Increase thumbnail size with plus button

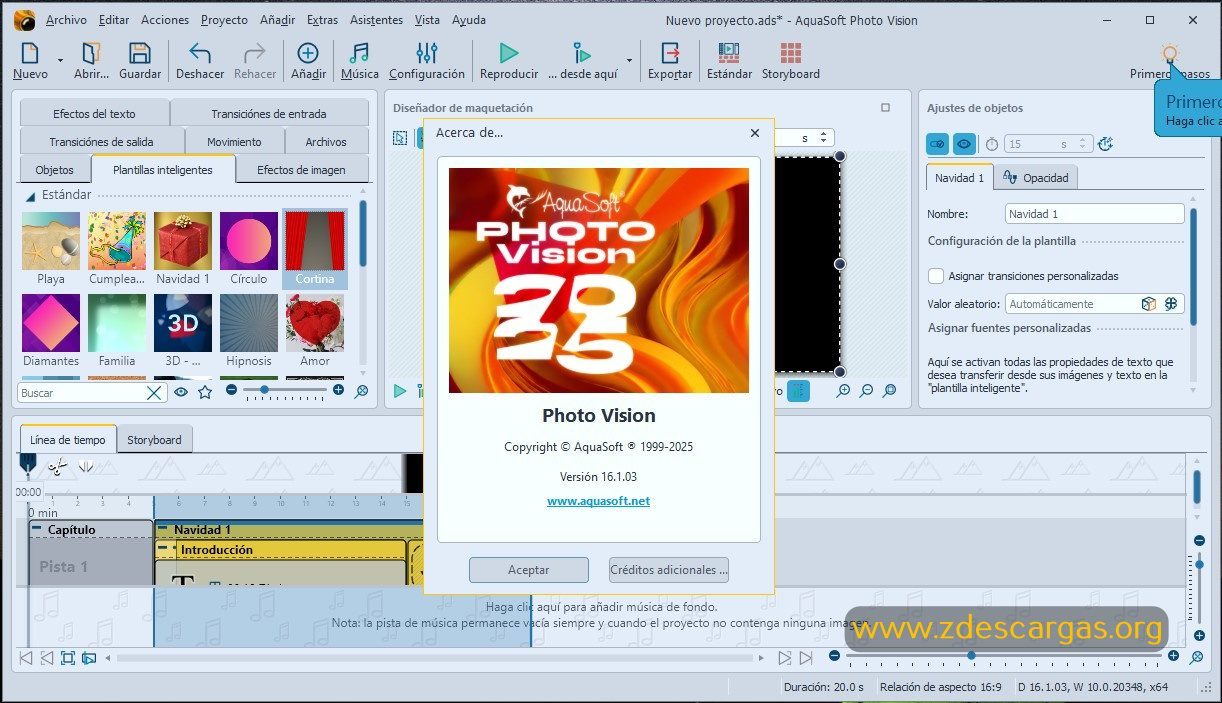tap(338, 390)
